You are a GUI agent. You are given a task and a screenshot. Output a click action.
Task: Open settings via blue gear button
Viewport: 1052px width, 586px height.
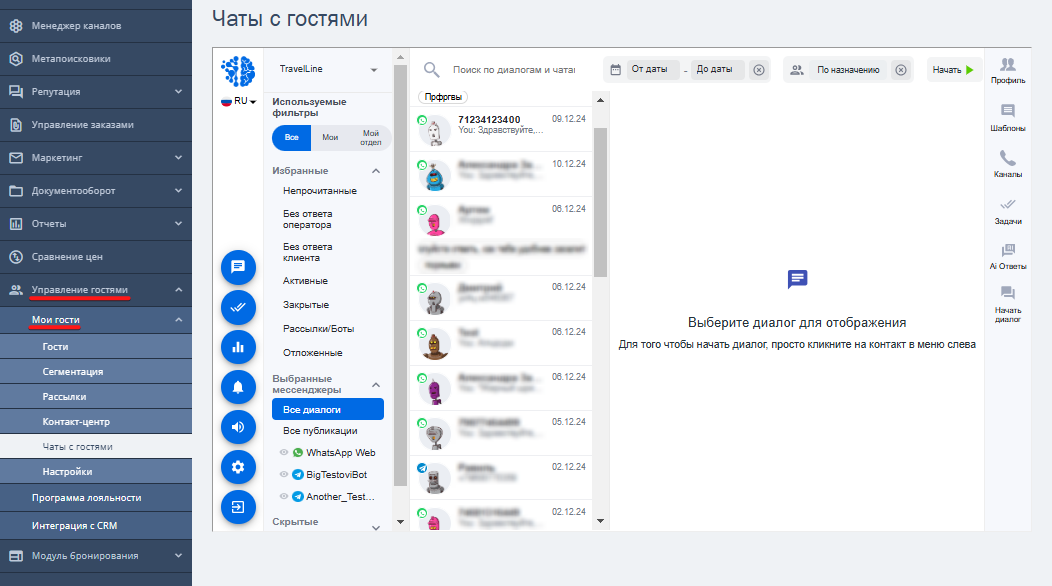pos(238,467)
